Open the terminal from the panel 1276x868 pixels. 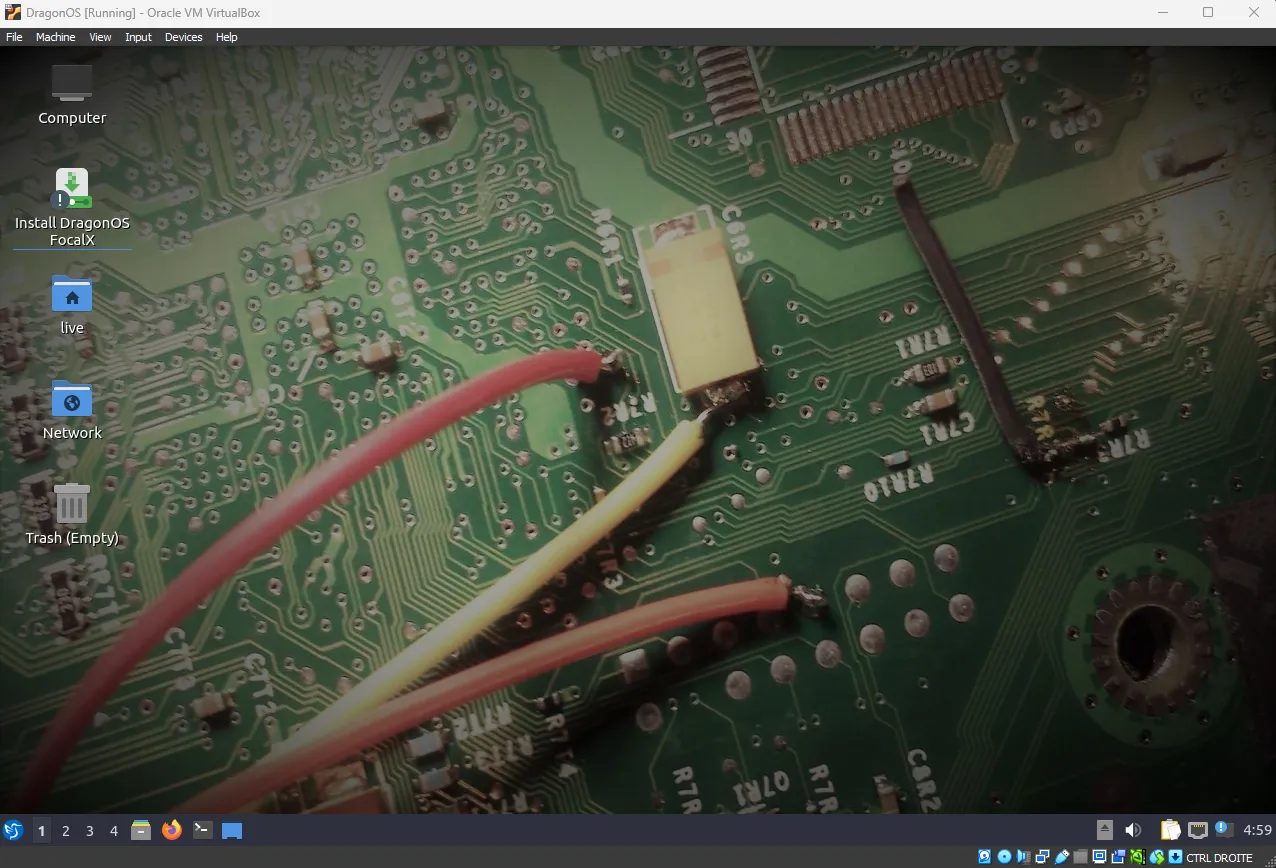coord(202,830)
